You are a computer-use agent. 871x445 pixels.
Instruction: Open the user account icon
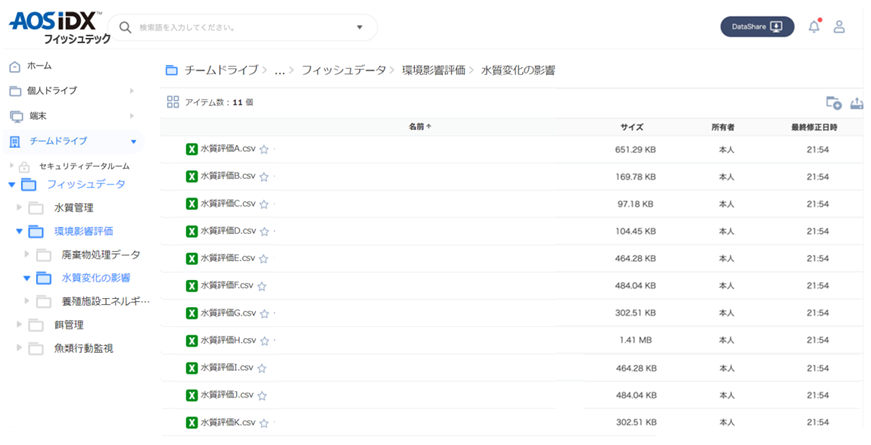(839, 26)
